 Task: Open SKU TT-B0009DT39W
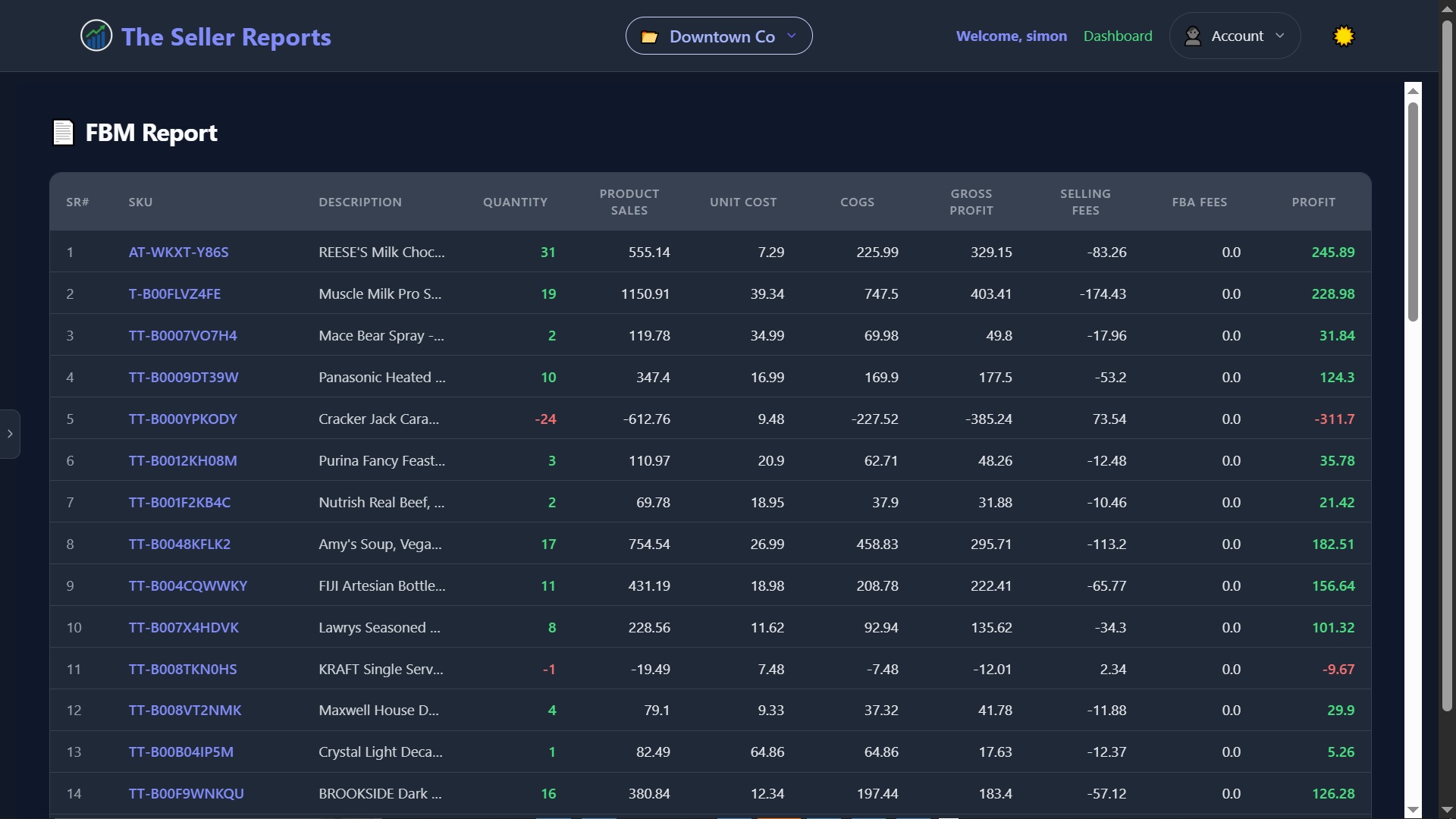click(x=184, y=377)
